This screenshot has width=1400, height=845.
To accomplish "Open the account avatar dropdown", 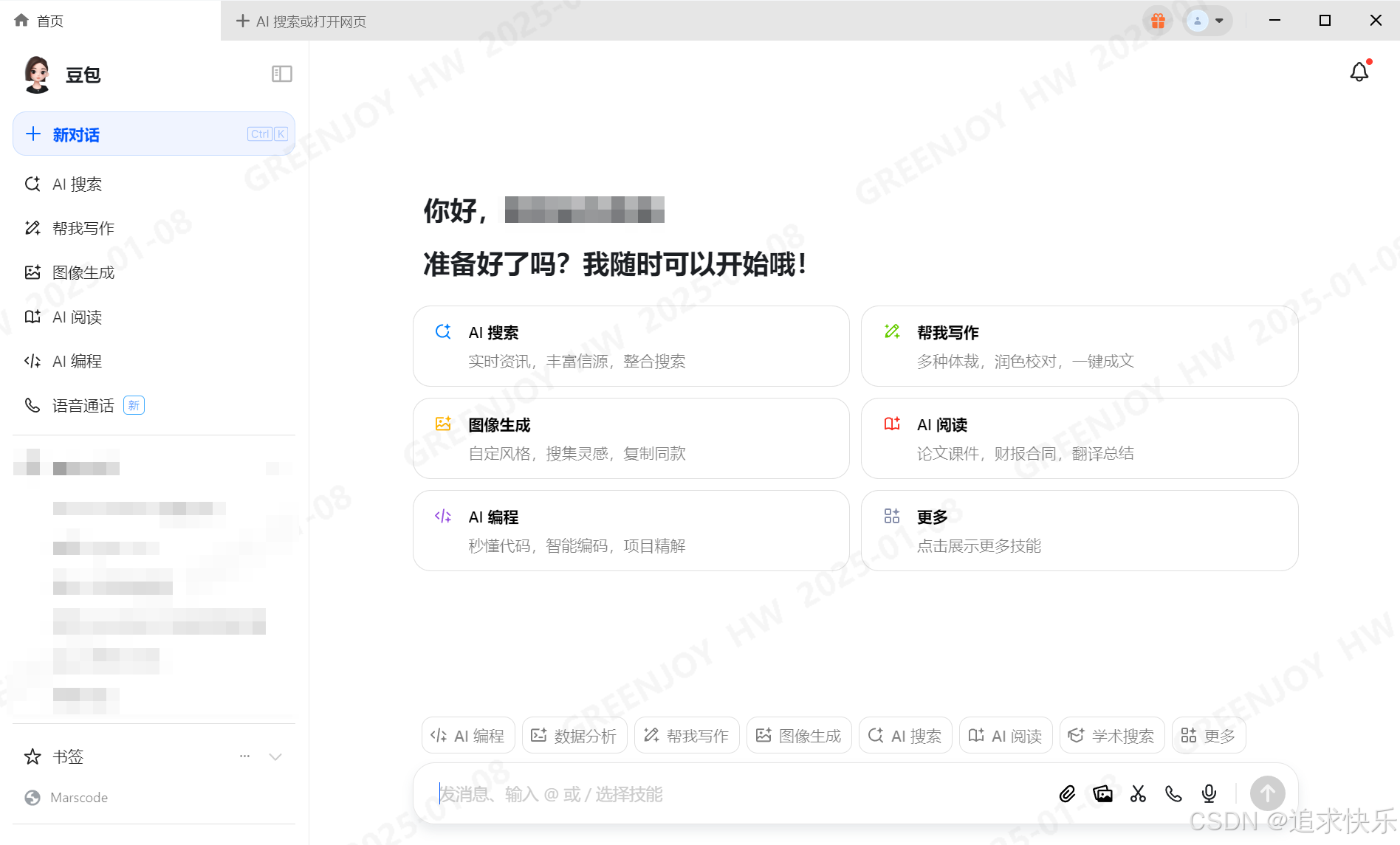I will [1207, 21].
